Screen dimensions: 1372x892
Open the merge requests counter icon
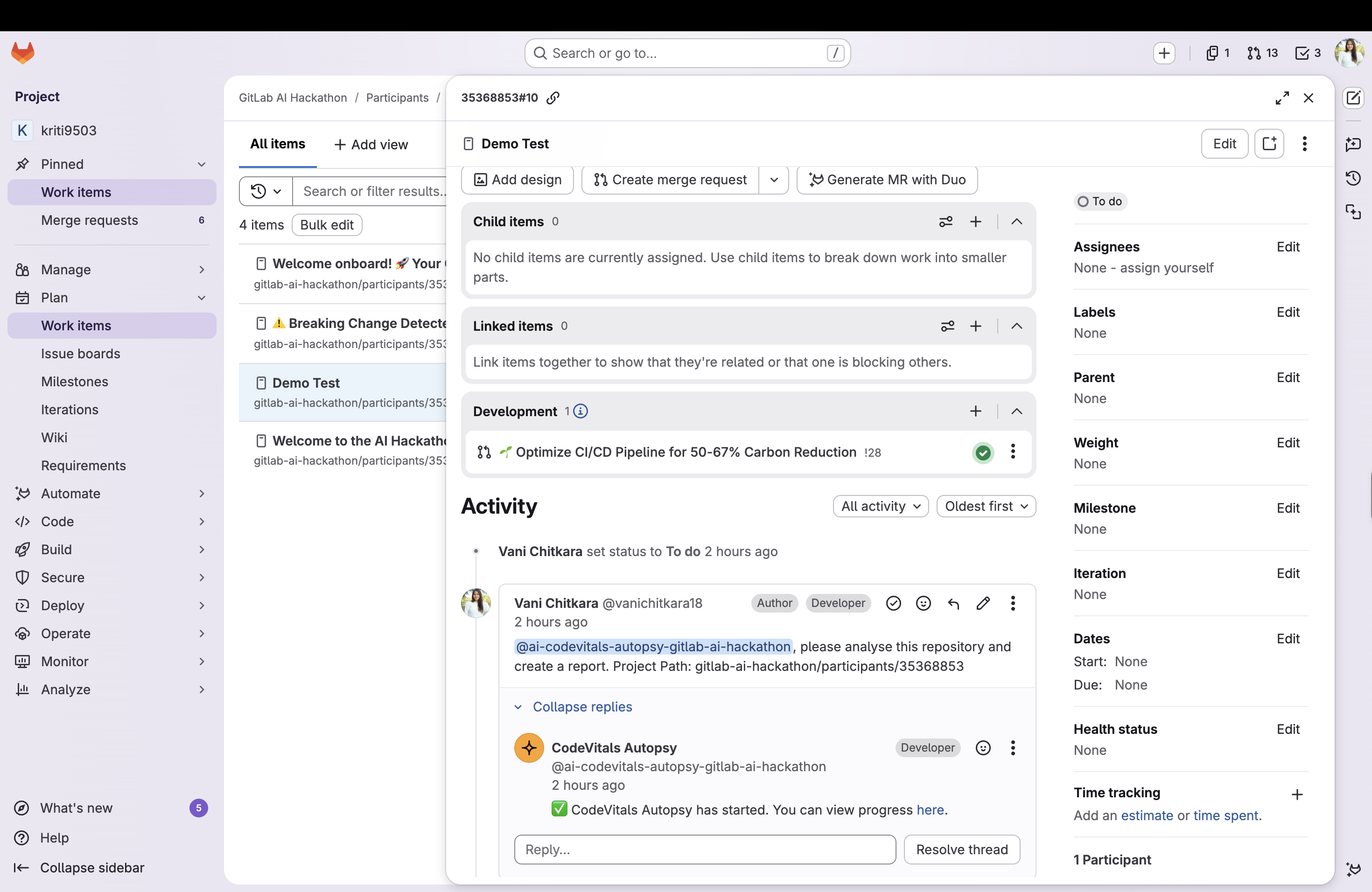point(1262,53)
